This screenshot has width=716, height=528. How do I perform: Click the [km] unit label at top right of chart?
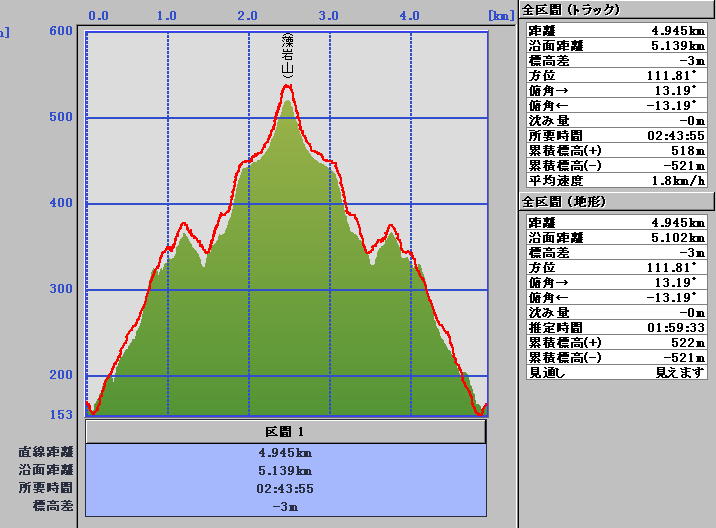(x=500, y=16)
